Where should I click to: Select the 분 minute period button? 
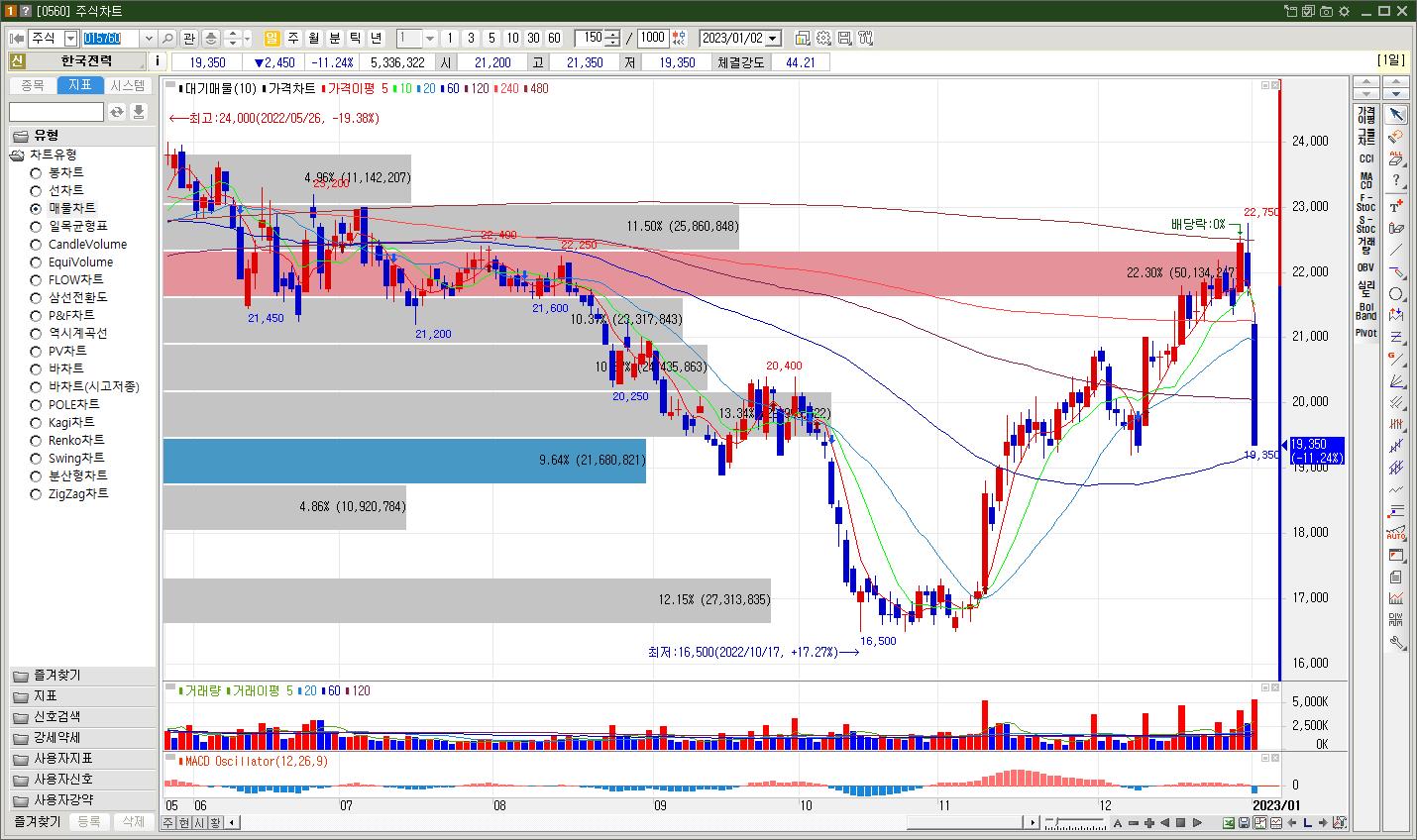(x=335, y=39)
